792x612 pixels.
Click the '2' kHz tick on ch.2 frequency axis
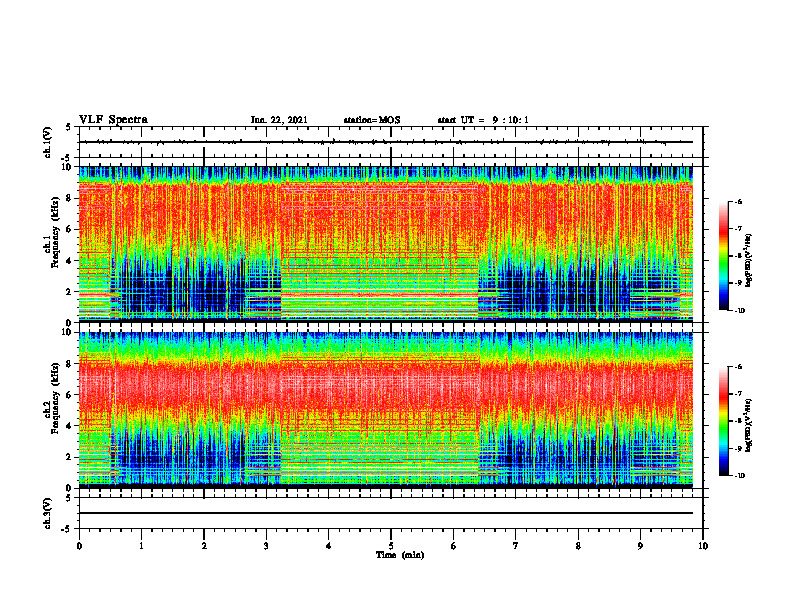click(69, 457)
